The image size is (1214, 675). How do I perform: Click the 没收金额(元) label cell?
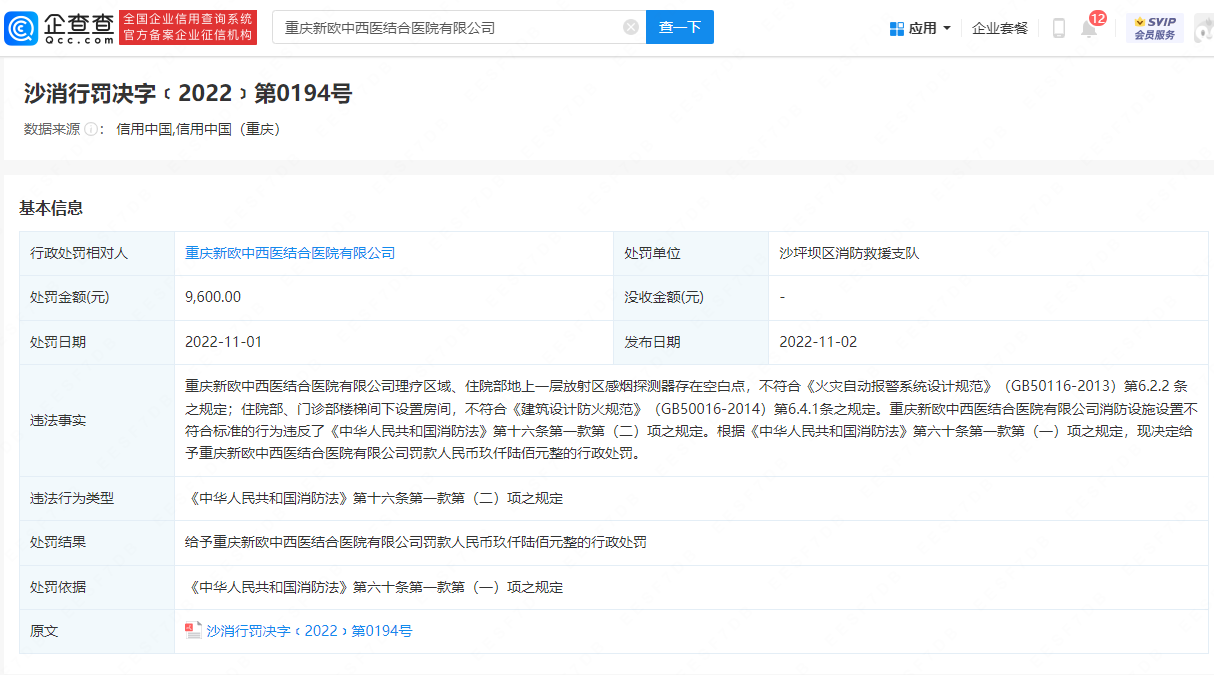pos(691,297)
